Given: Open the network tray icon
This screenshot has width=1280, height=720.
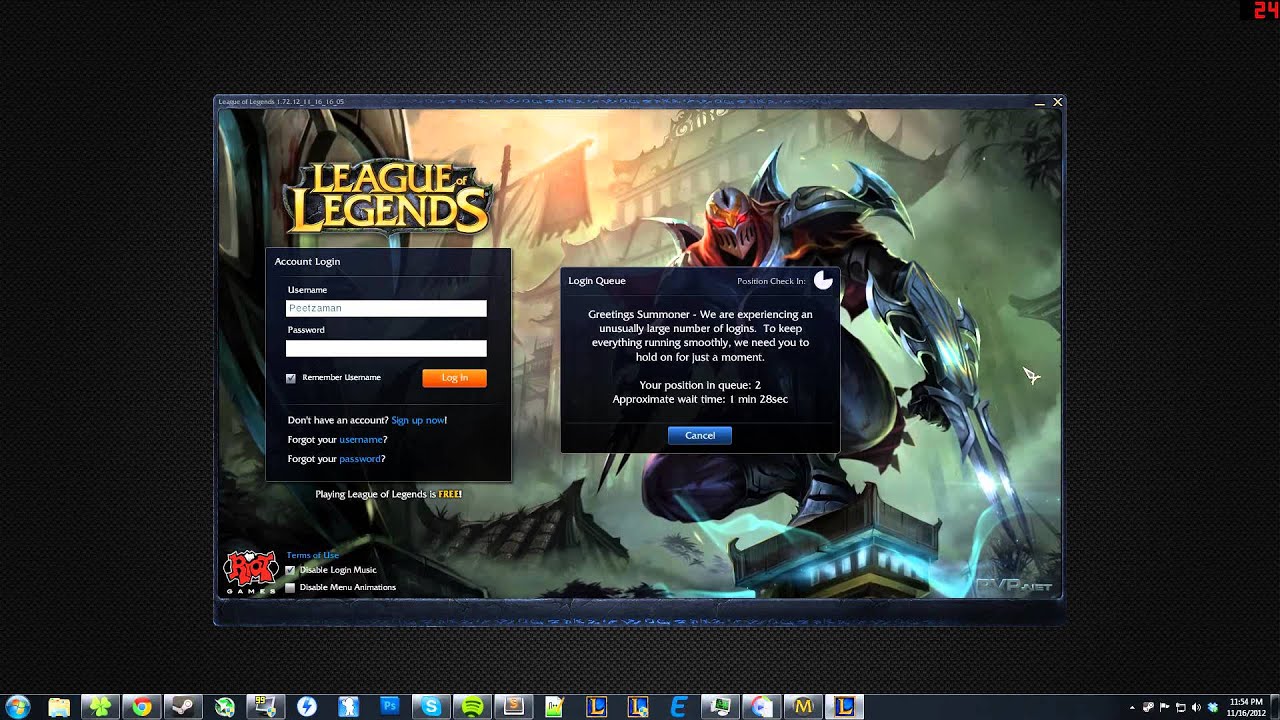Looking at the screenshot, I should click(x=1180, y=707).
